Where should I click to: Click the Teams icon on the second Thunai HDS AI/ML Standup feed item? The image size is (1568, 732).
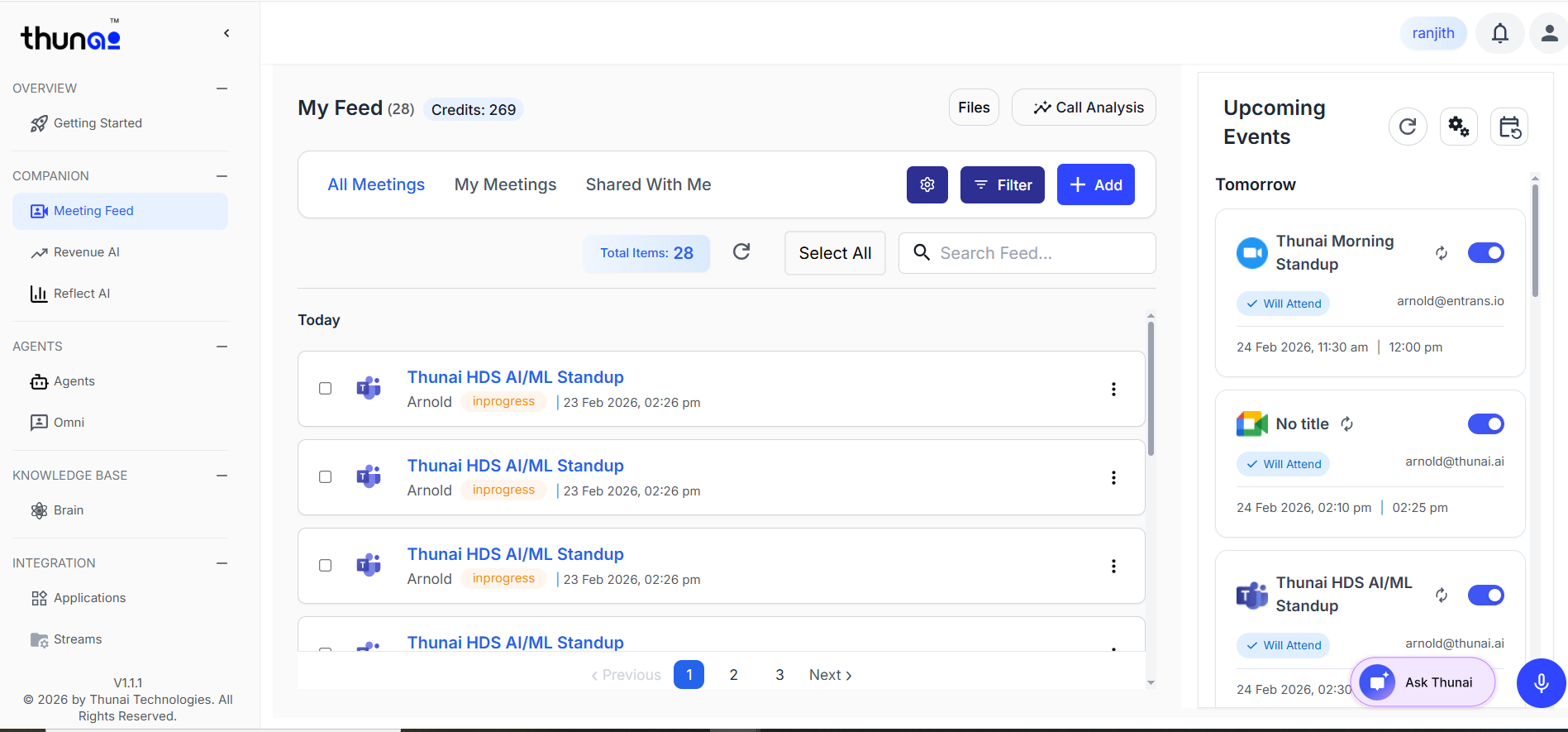click(369, 476)
